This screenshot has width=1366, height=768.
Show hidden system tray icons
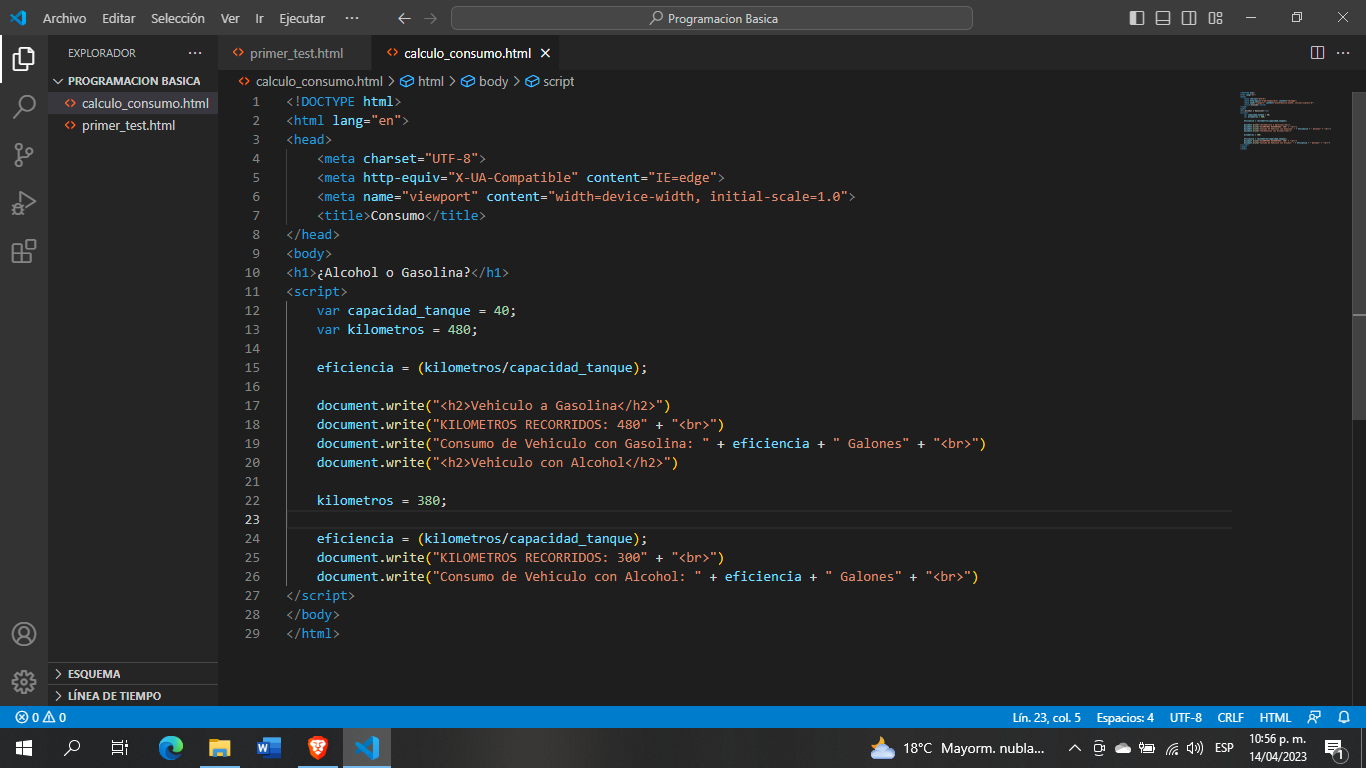point(1075,748)
